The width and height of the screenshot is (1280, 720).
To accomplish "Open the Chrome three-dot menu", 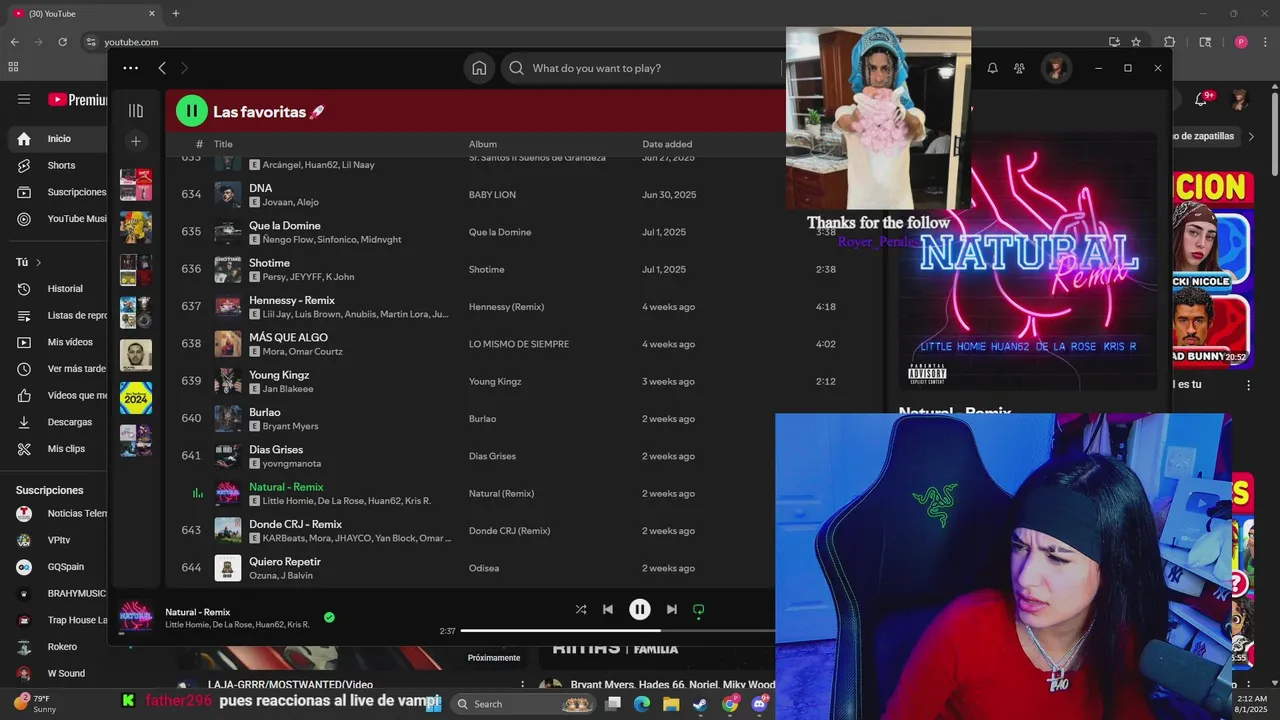I will click(x=1265, y=42).
